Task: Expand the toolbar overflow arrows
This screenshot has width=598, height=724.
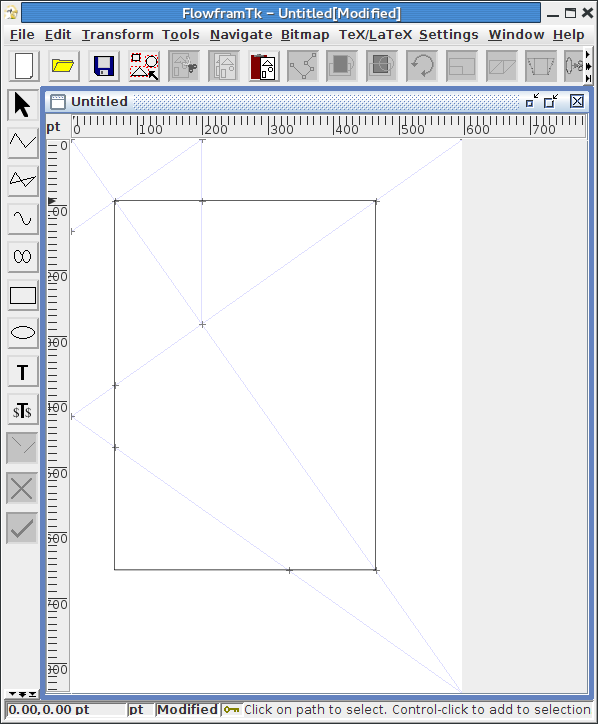Action: [588, 66]
